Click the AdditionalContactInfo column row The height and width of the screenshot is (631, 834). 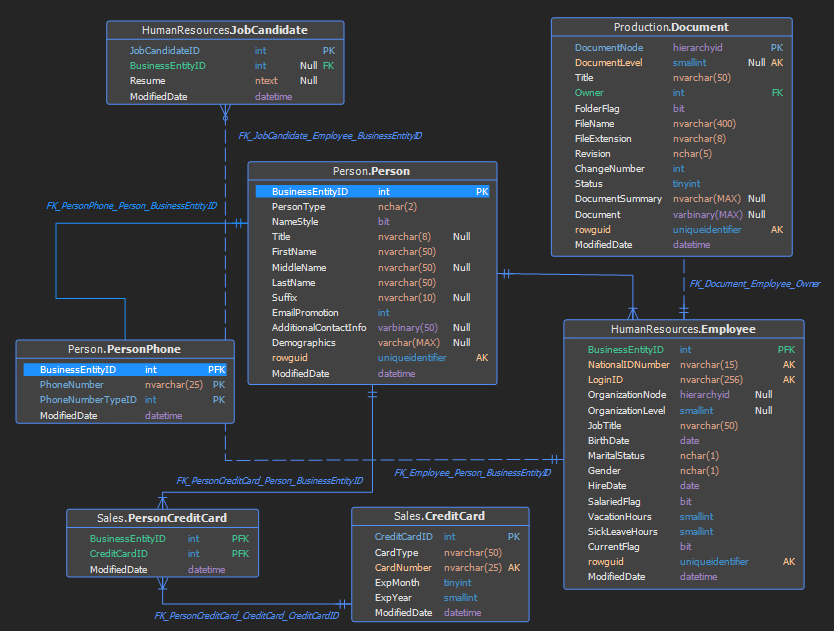point(372,328)
